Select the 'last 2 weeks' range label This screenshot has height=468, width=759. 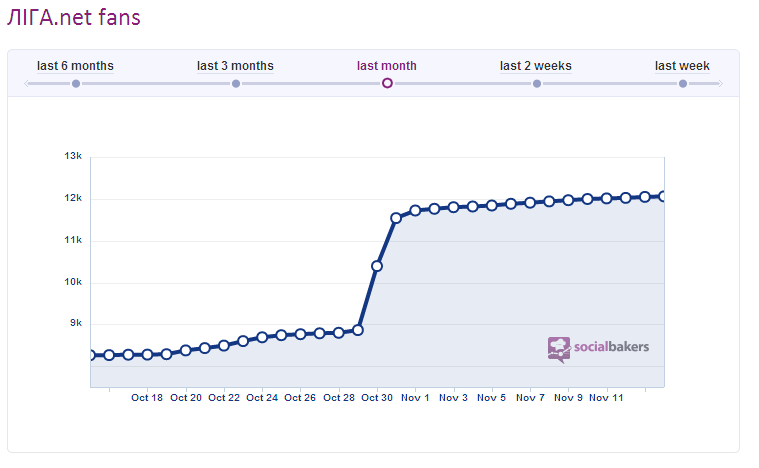tap(536, 66)
